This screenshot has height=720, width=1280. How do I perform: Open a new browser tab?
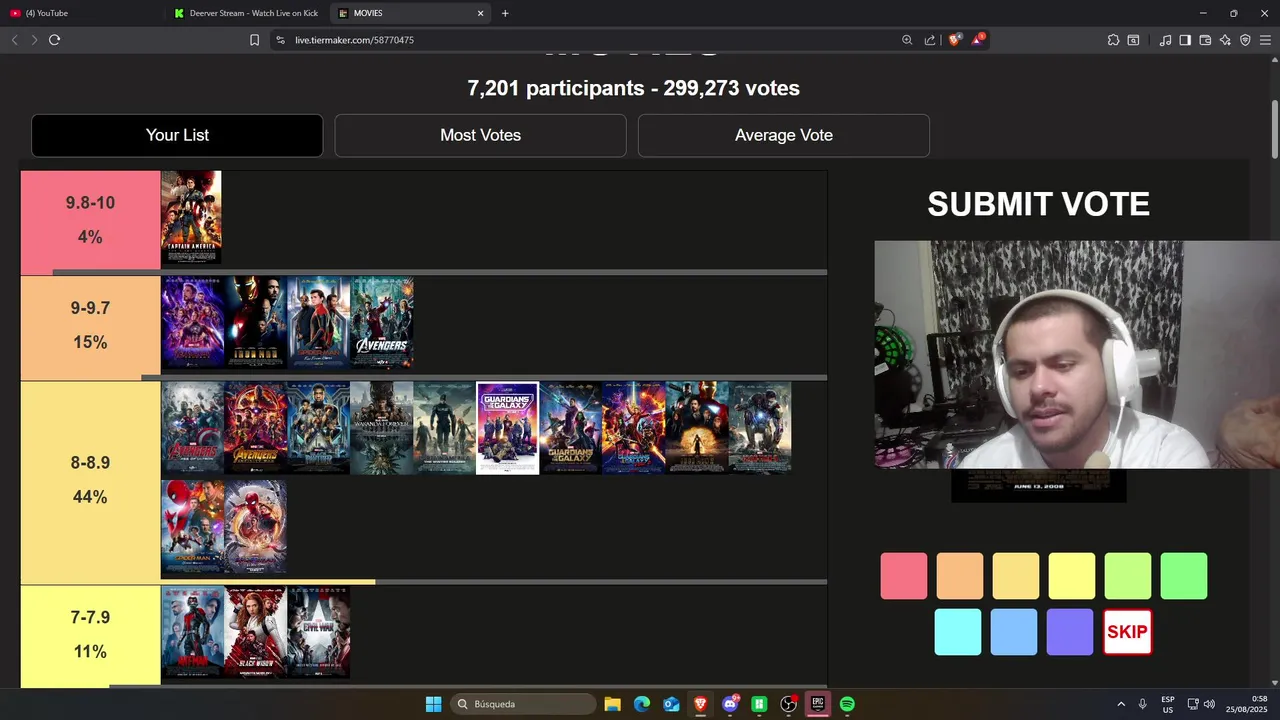coord(505,13)
